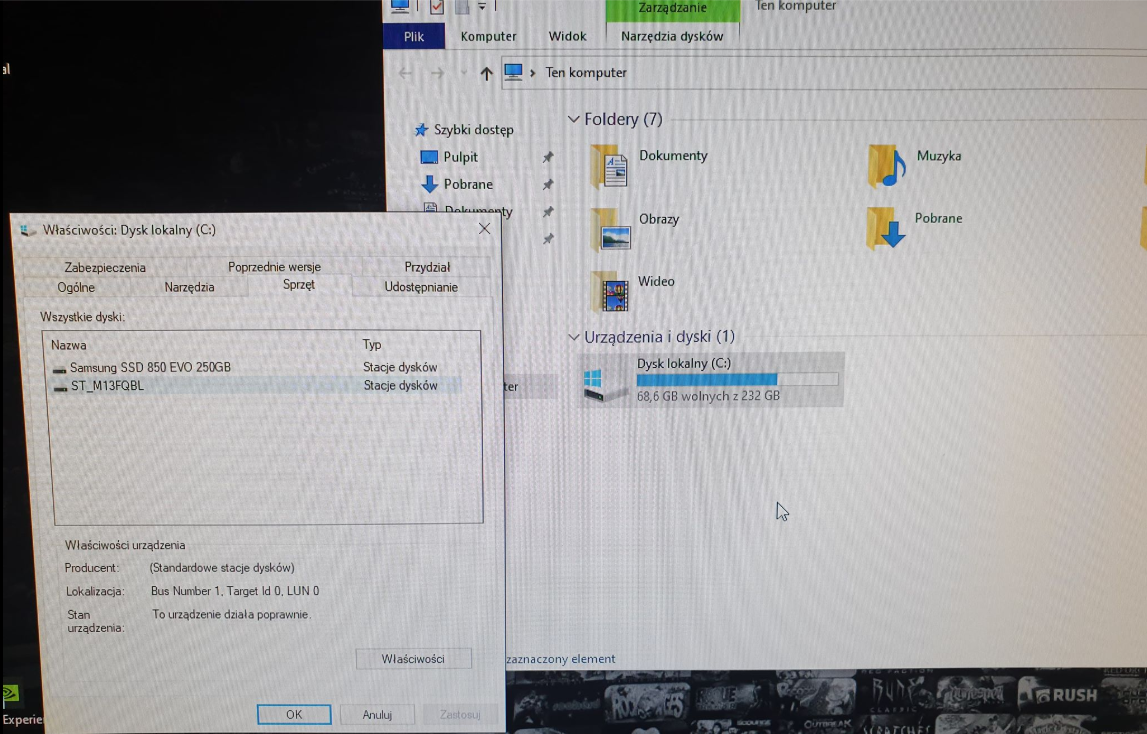Click the Zarządzanie contextual tab header
The height and width of the screenshot is (734, 1147).
(672, 9)
